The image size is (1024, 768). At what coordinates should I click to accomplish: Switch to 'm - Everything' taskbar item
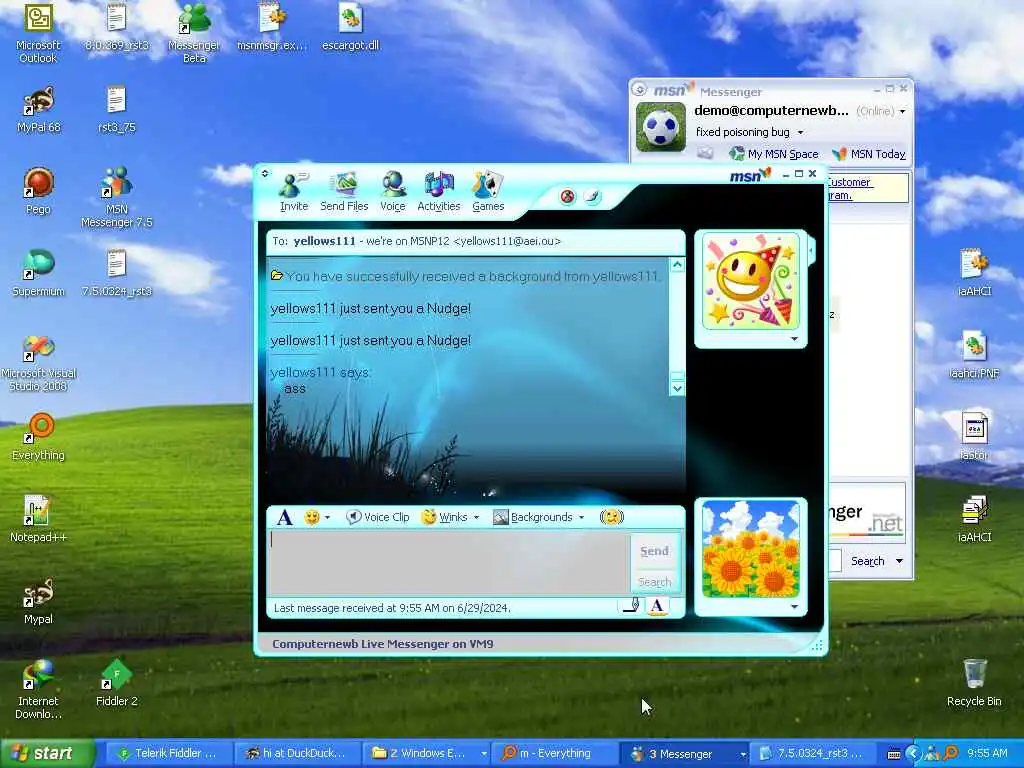tap(555, 754)
